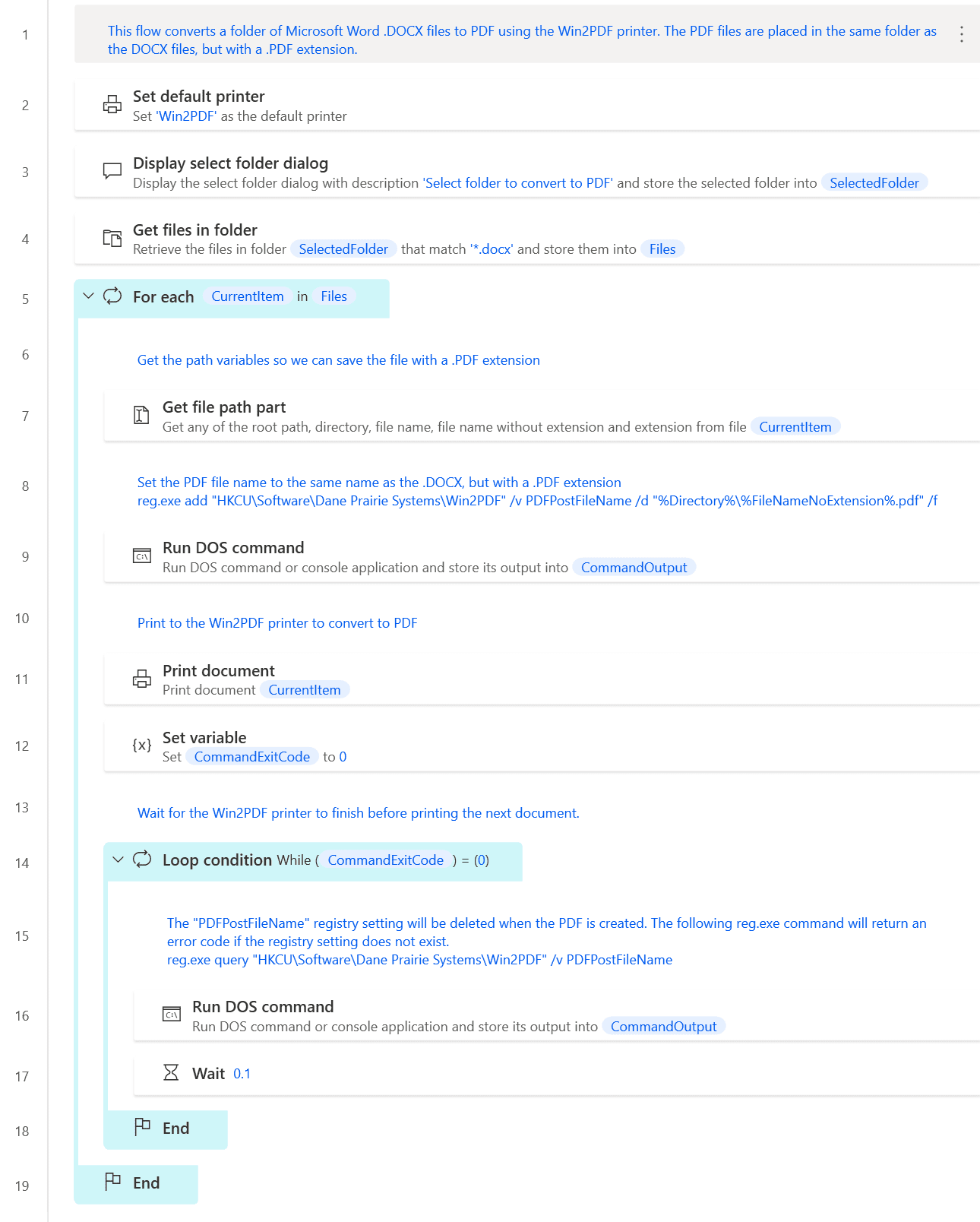
Task: Click the Display select folder dialog icon
Action: [112, 171]
